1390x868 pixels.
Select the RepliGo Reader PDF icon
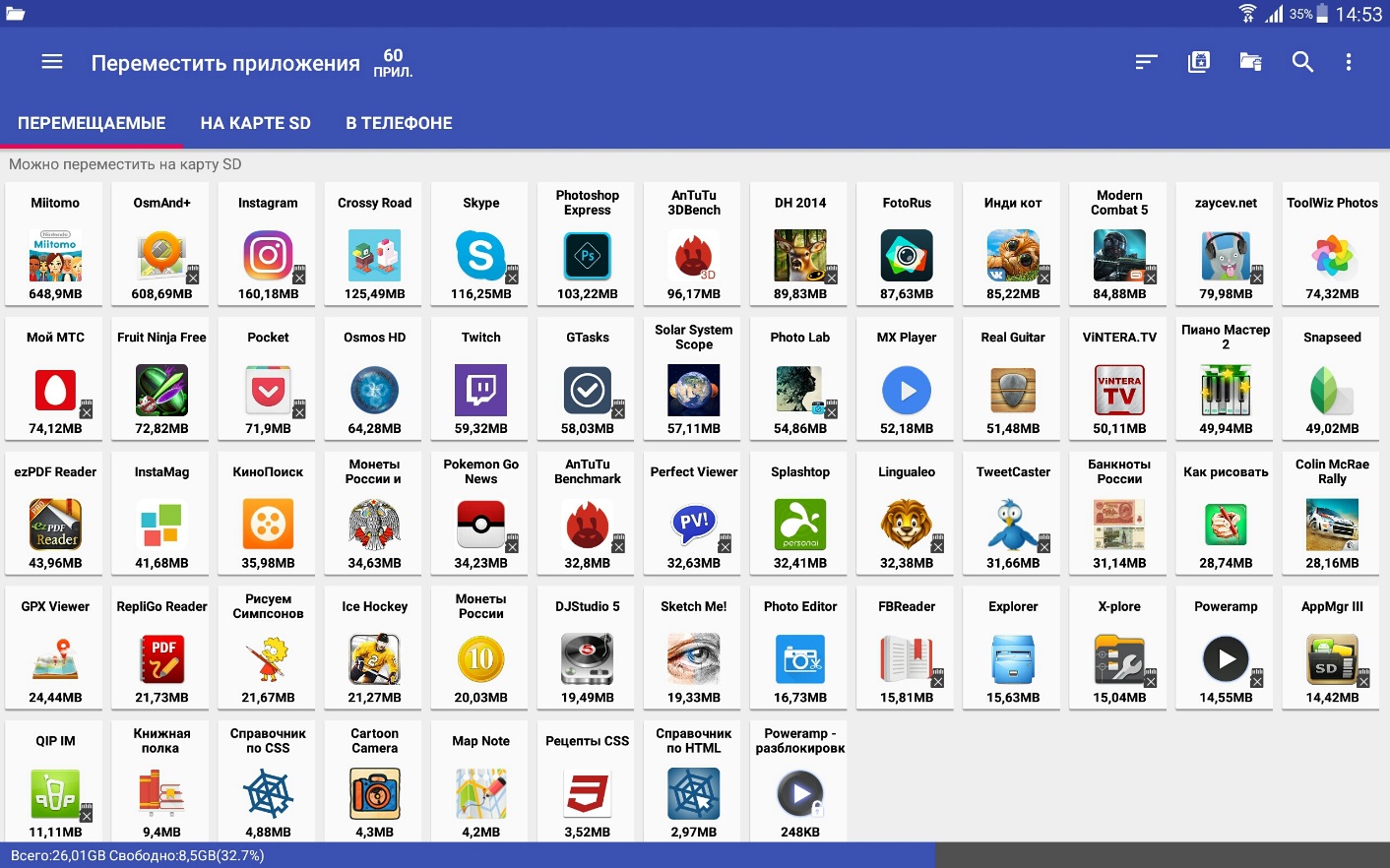[x=161, y=659]
